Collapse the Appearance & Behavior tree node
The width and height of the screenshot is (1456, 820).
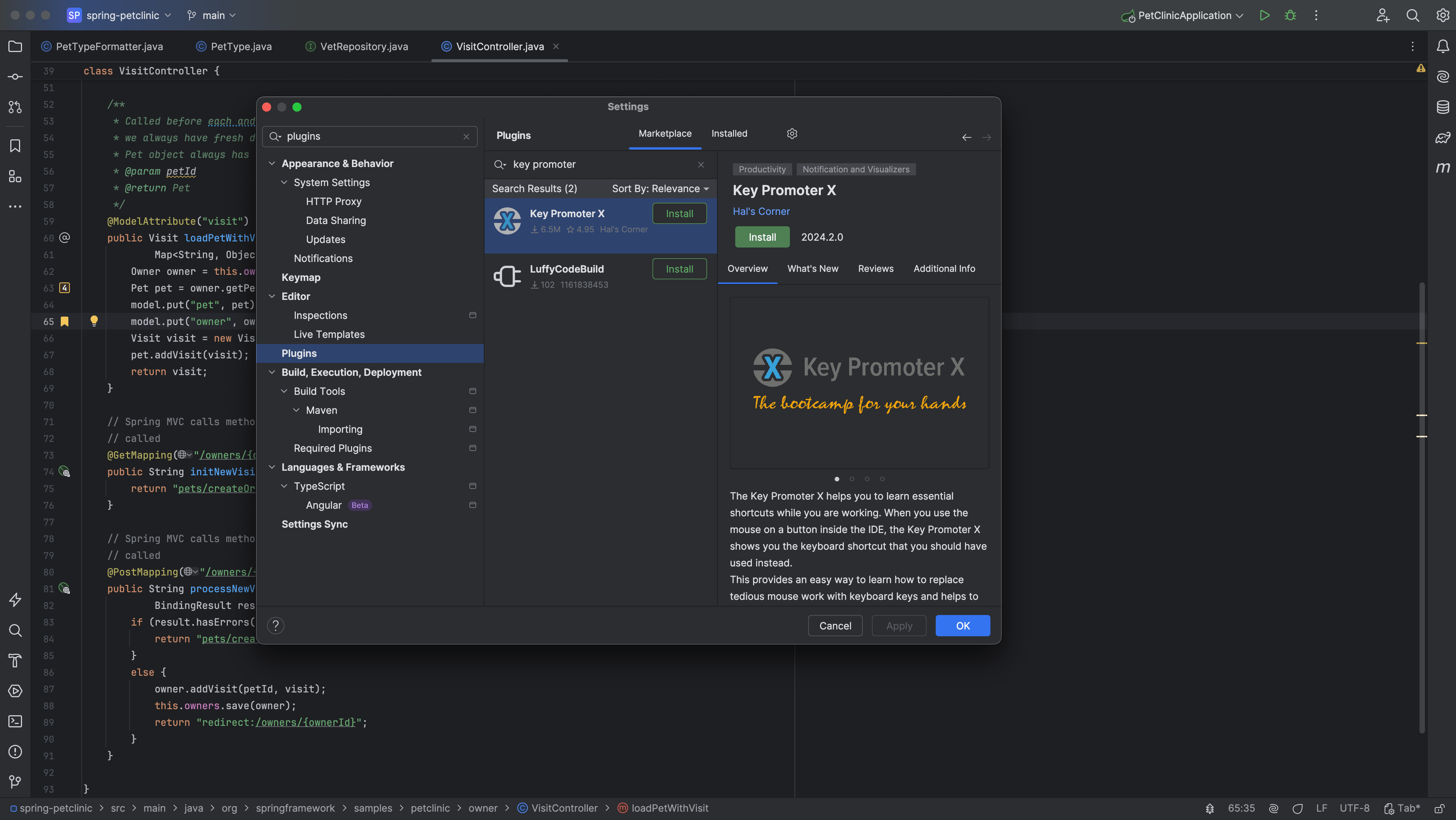[272, 163]
